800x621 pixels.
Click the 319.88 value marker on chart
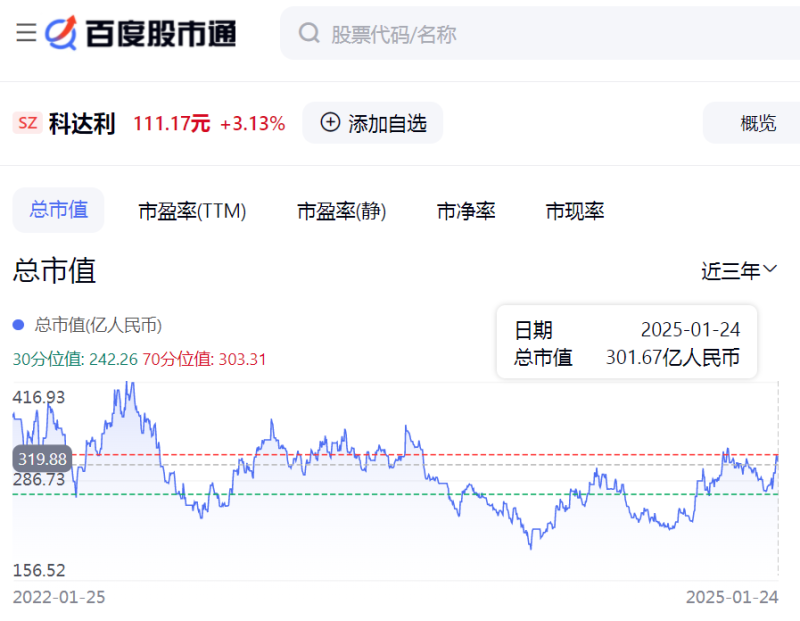(x=42, y=459)
